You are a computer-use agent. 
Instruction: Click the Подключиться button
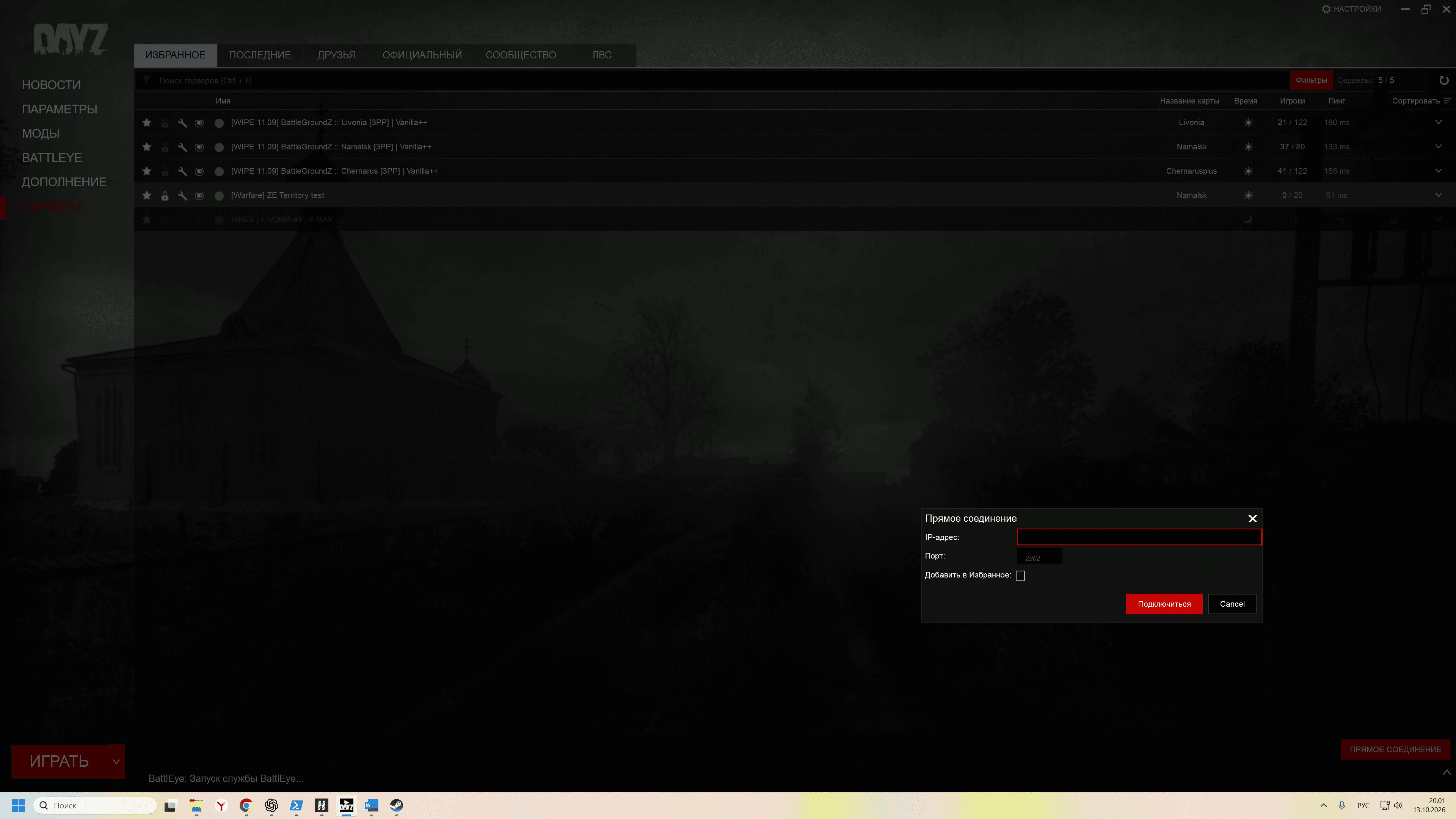click(1164, 604)
